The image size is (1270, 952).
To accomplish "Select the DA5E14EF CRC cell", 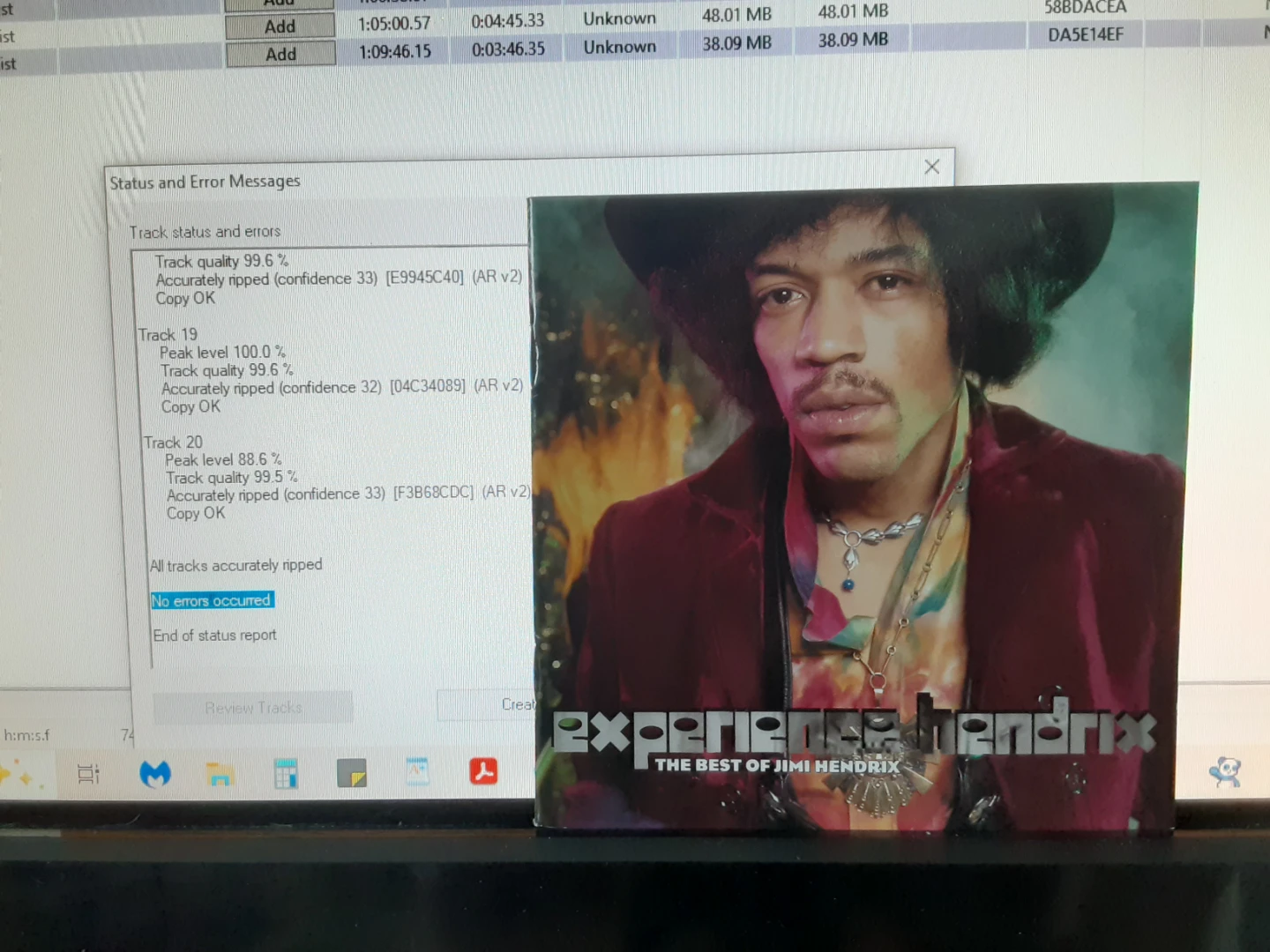I will 1086,35.
